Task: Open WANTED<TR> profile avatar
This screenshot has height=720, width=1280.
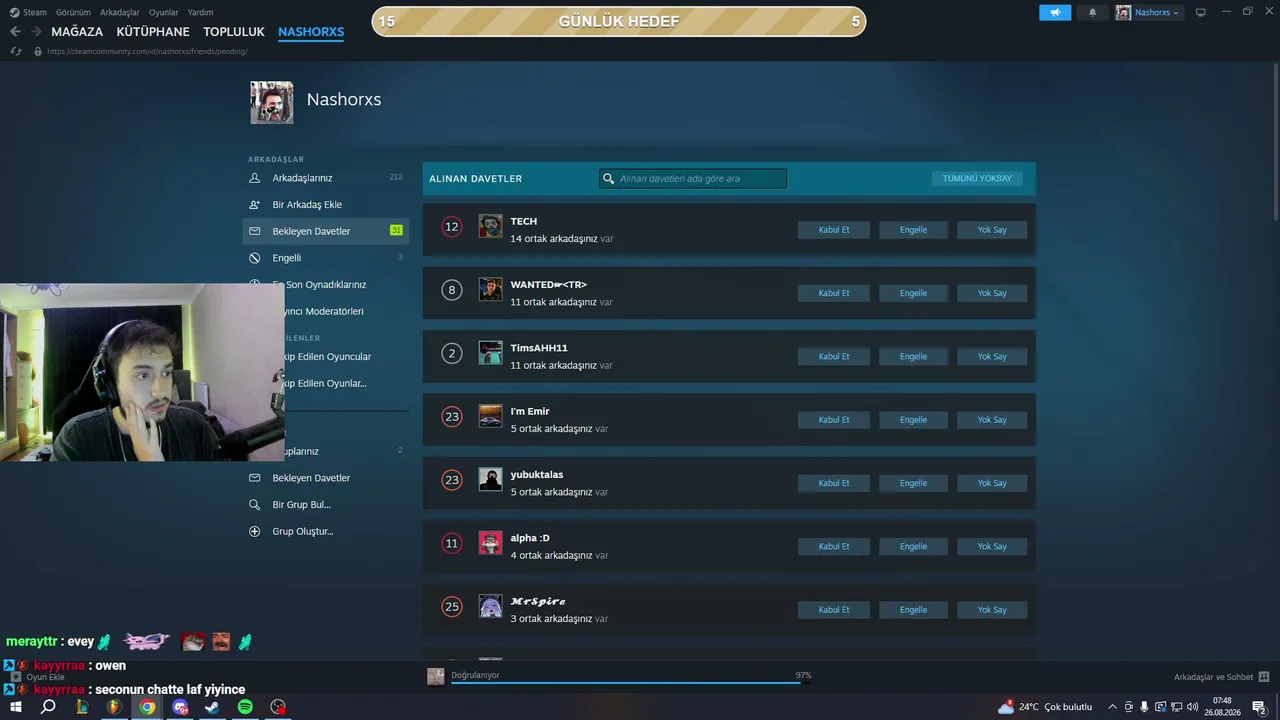Action: [x=490, y=289]
